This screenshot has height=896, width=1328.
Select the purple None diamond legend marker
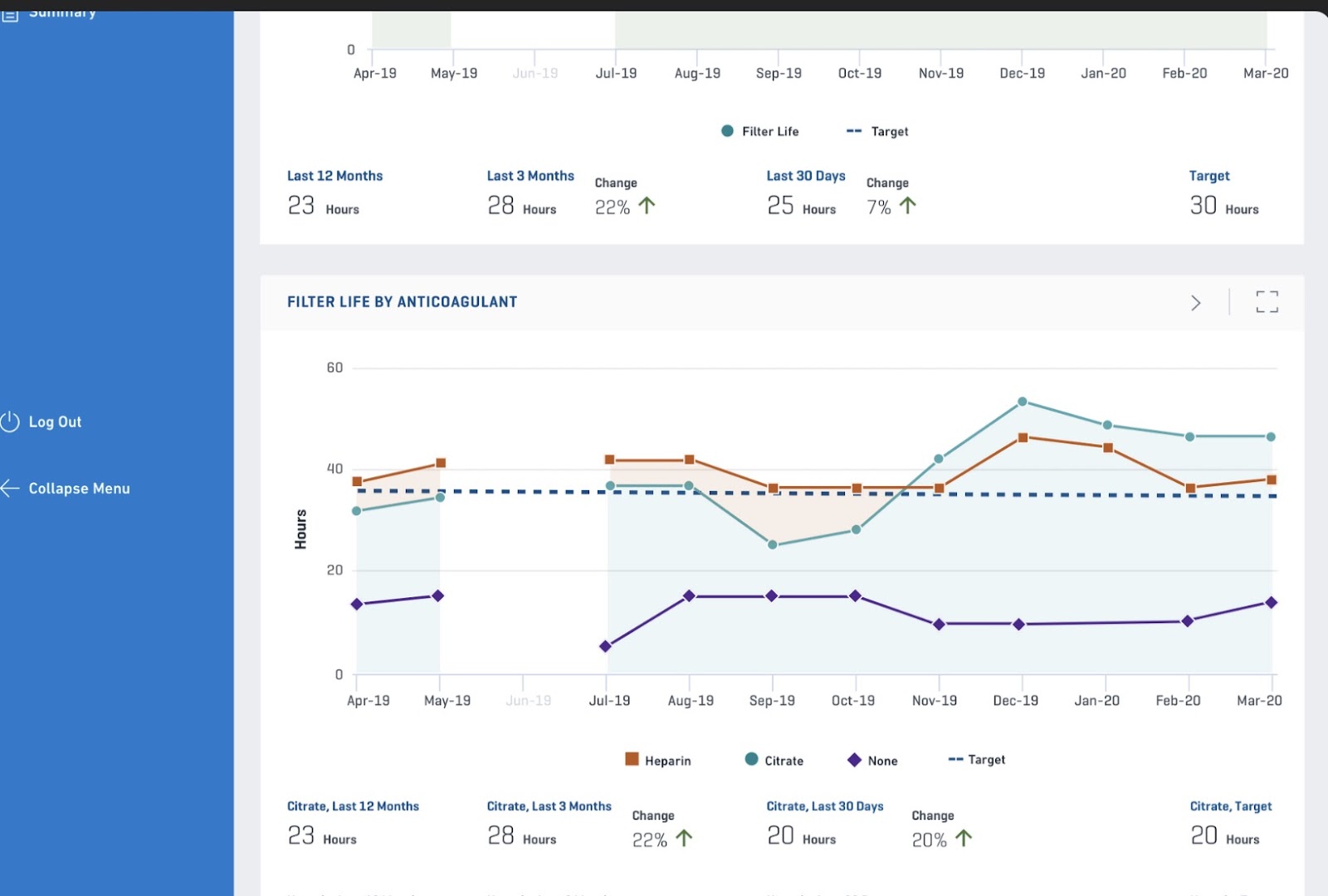click(854, 759)
